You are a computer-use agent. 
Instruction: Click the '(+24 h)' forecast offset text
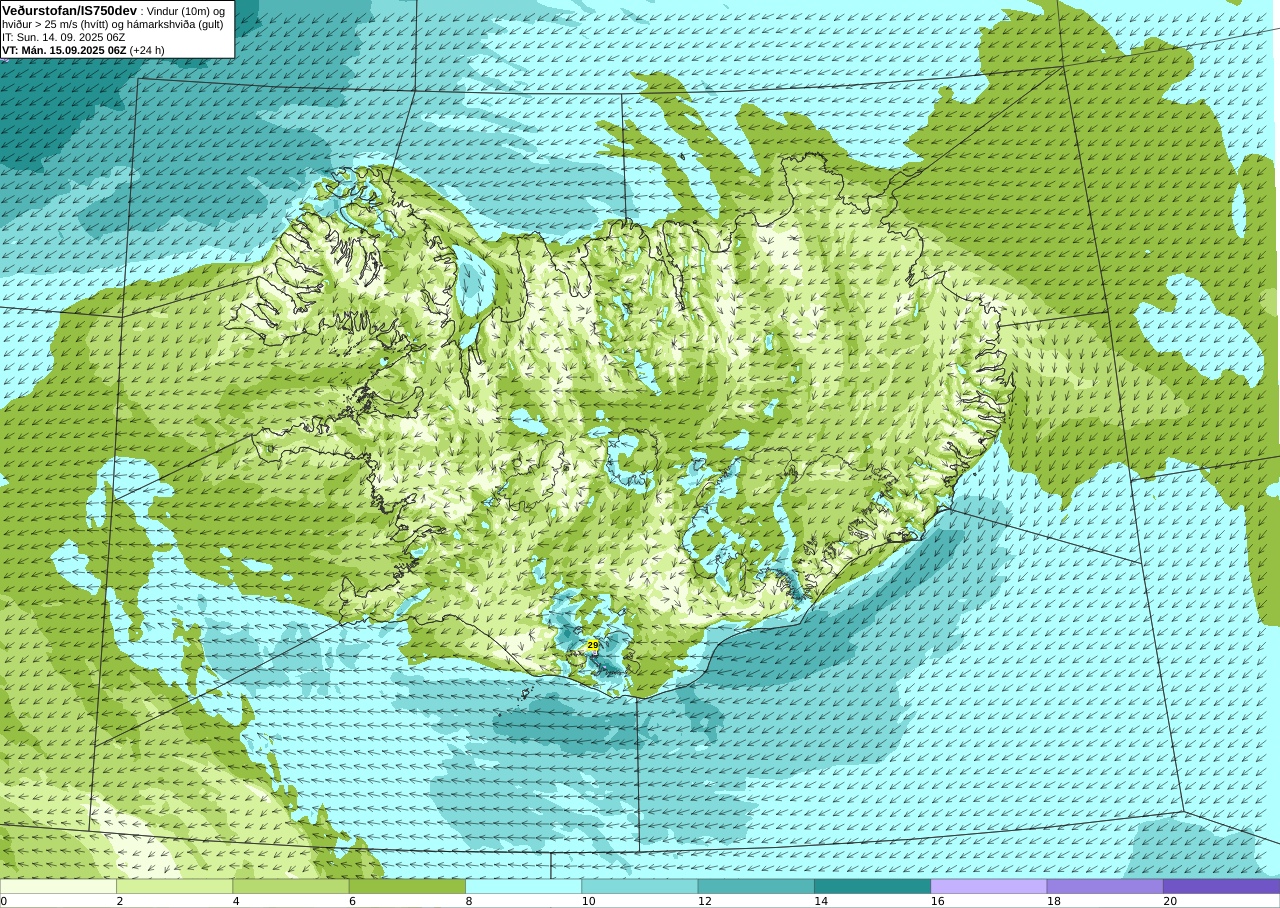point(147,50)
